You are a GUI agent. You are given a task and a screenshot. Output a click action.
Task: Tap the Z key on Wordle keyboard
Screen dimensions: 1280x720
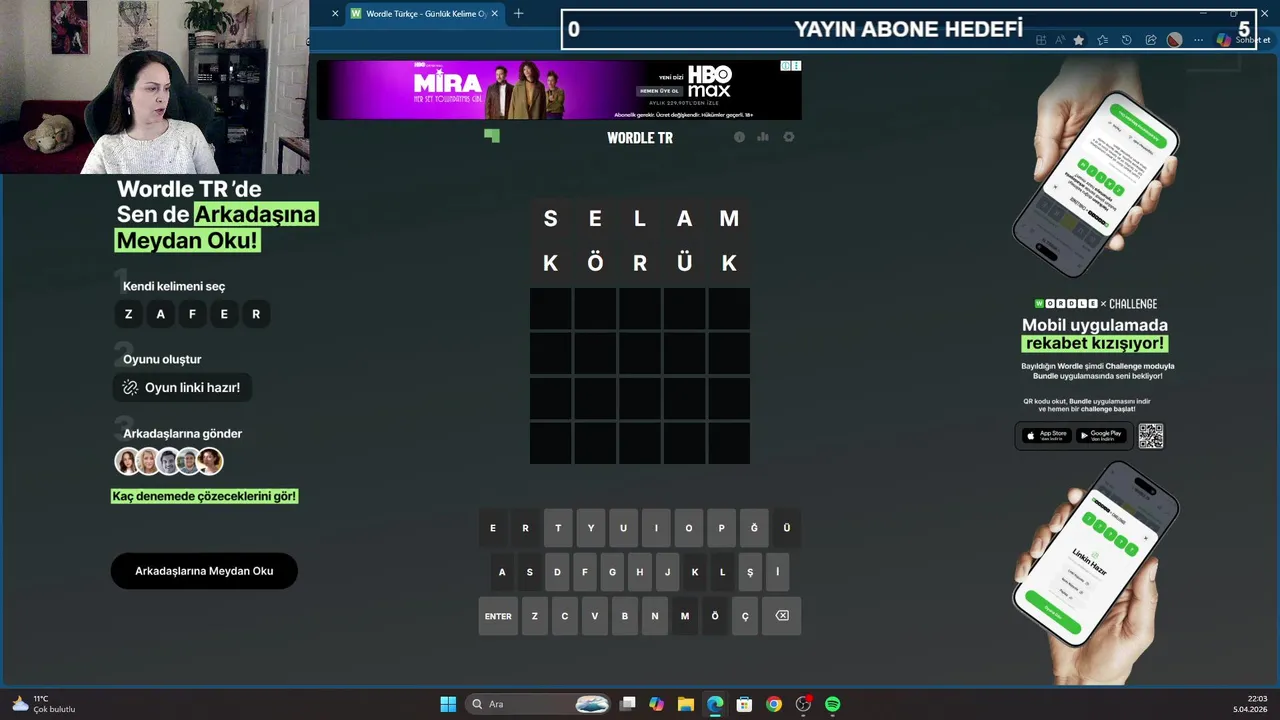pos(534,616)
